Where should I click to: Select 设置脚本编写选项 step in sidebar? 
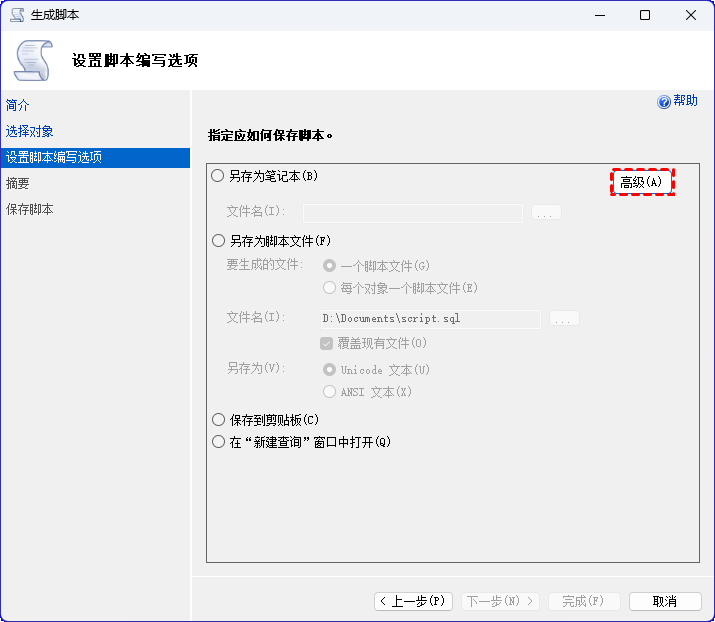click(x=95, y=157)
